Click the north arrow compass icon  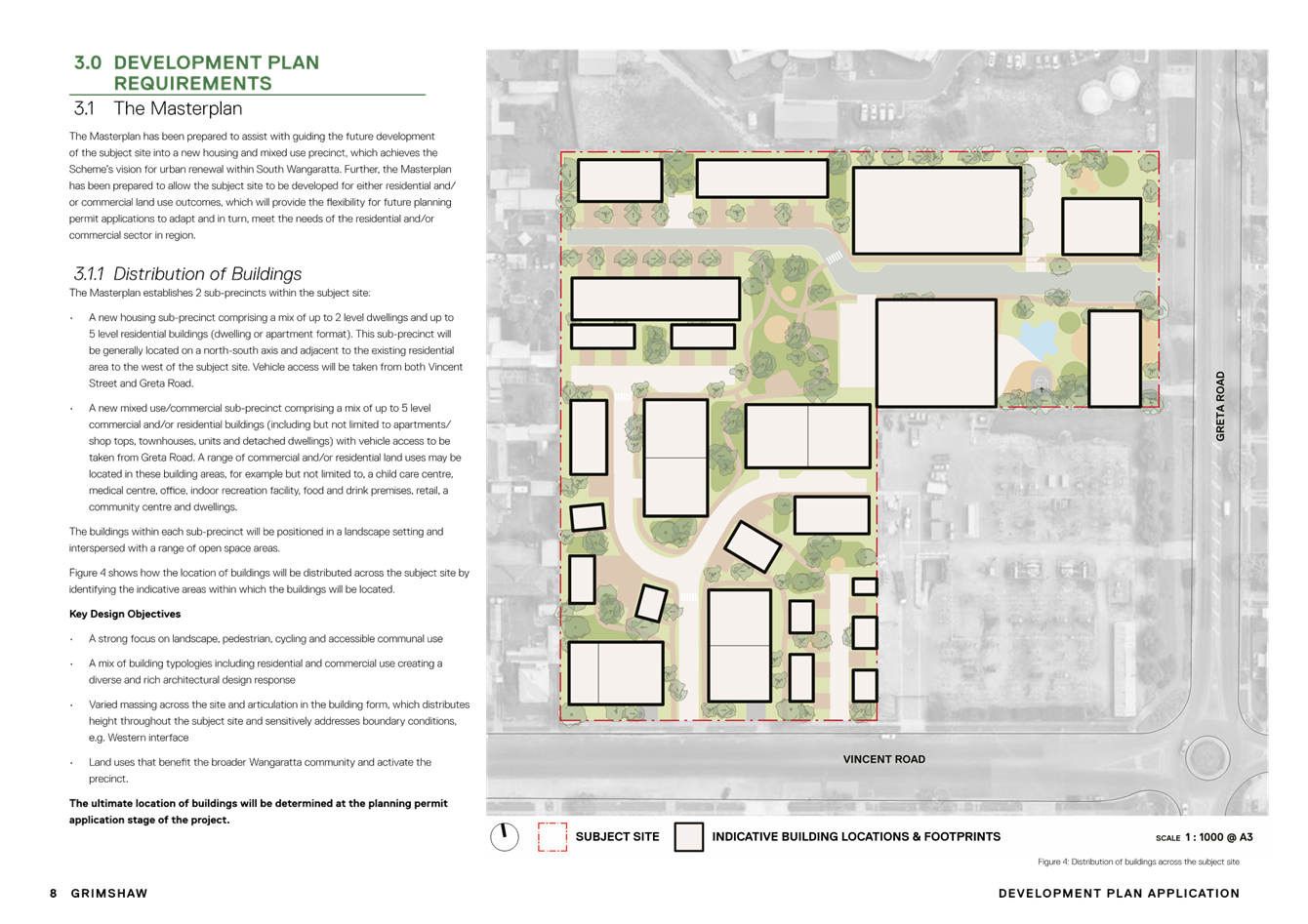point(504,837)
